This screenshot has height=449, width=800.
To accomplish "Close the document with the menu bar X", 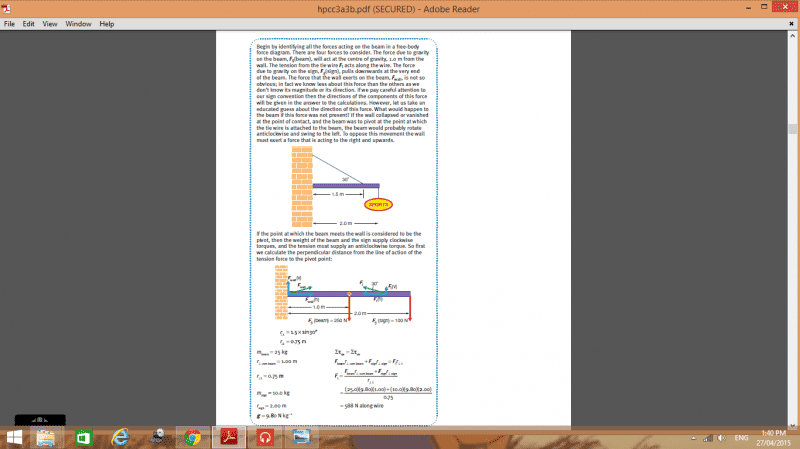I will tap(791, 24).
